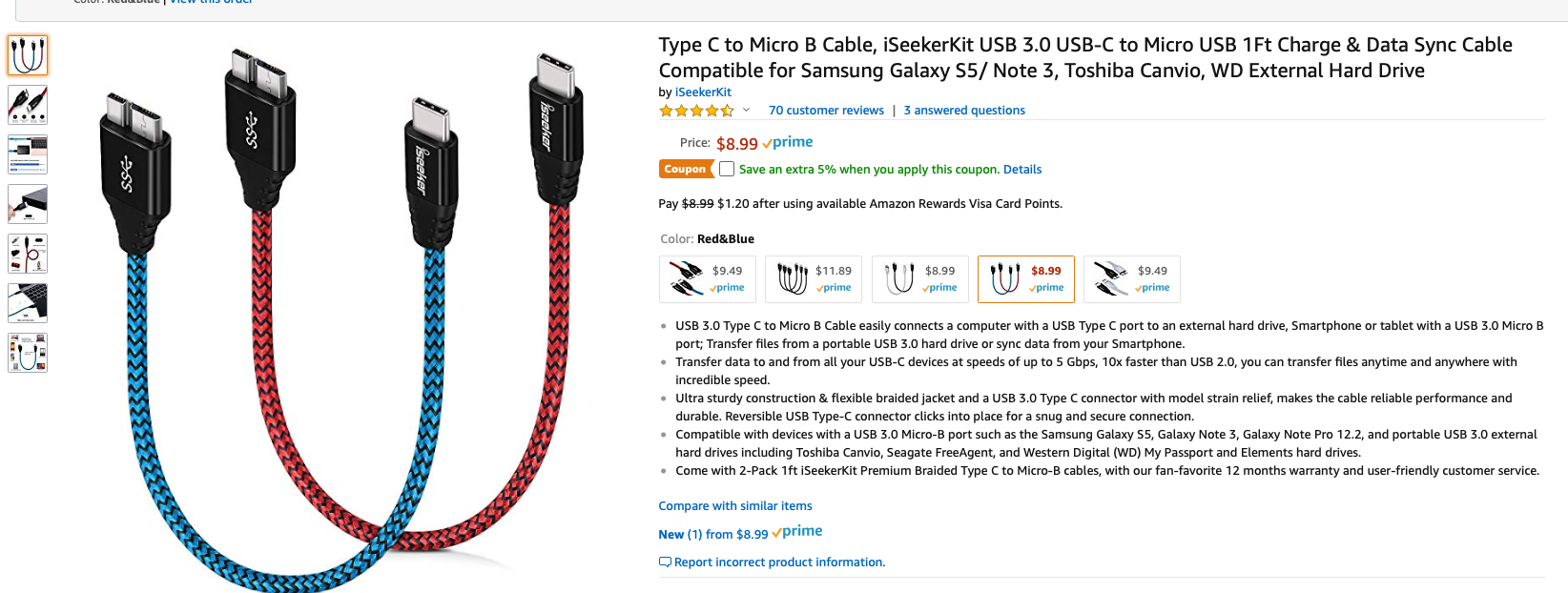Tick the 5% coupon checkbox
This screenshot has height=593, width=1568.
pos(727,170)
